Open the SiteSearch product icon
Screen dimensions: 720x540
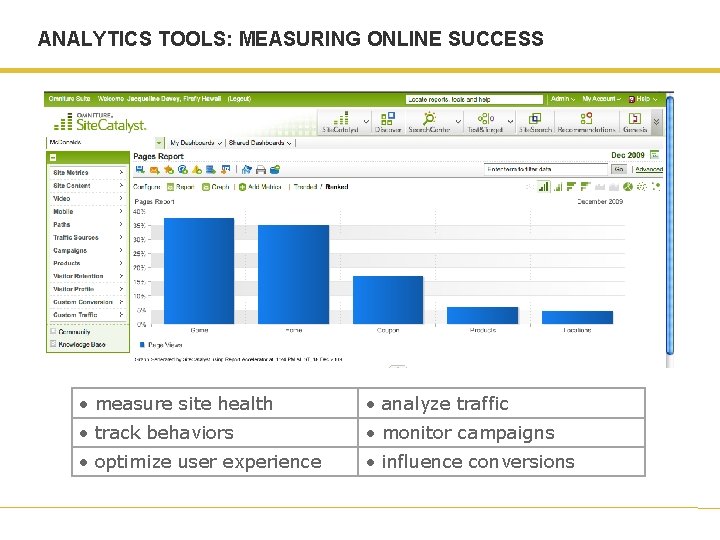click(535, 119)
